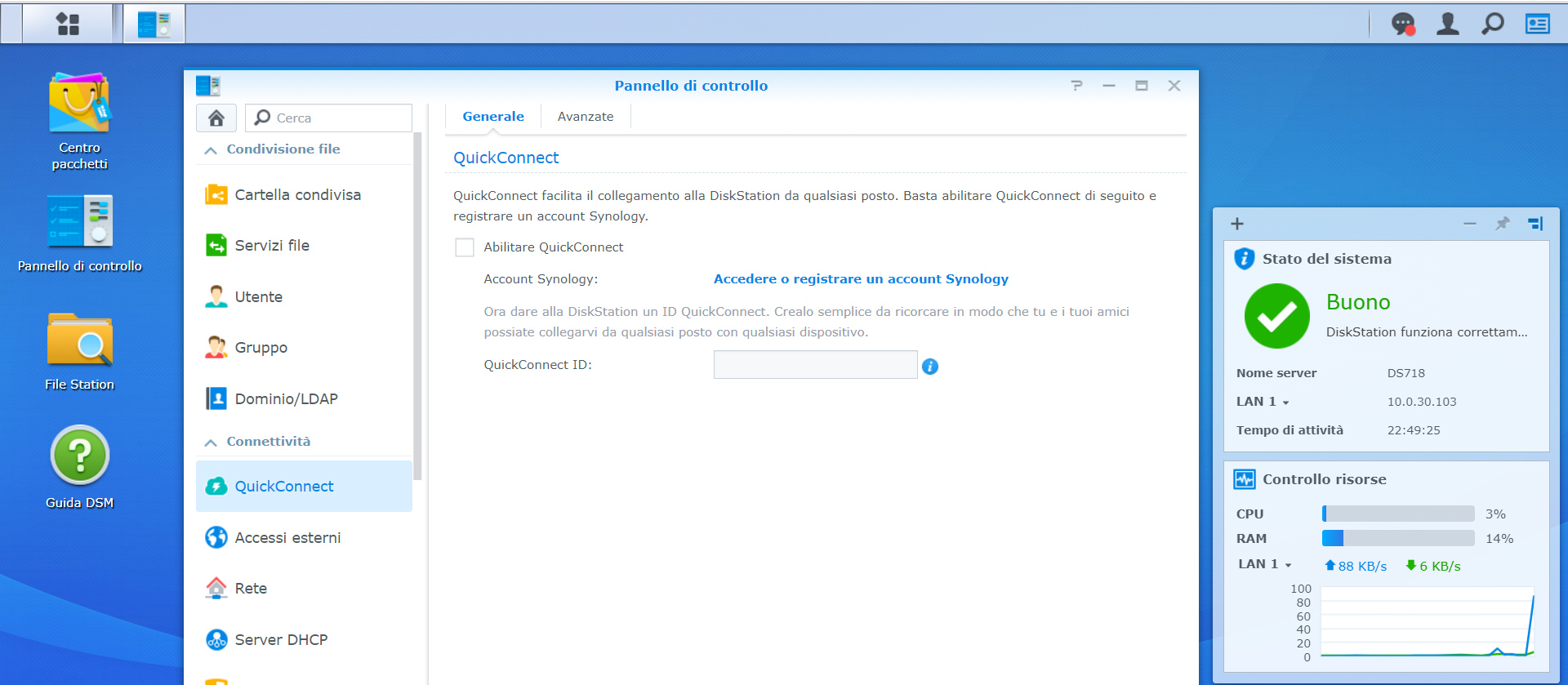Go to Control Panel home
The height and width of the screenshot is (685, 1568).
click(216, 118)
